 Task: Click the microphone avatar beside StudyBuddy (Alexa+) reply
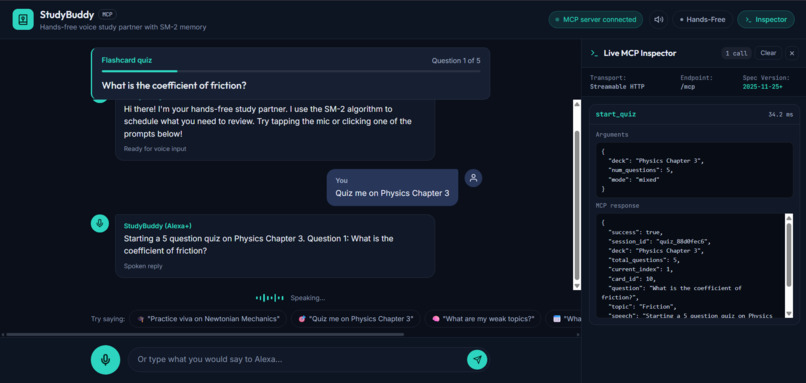click(100, 223)
